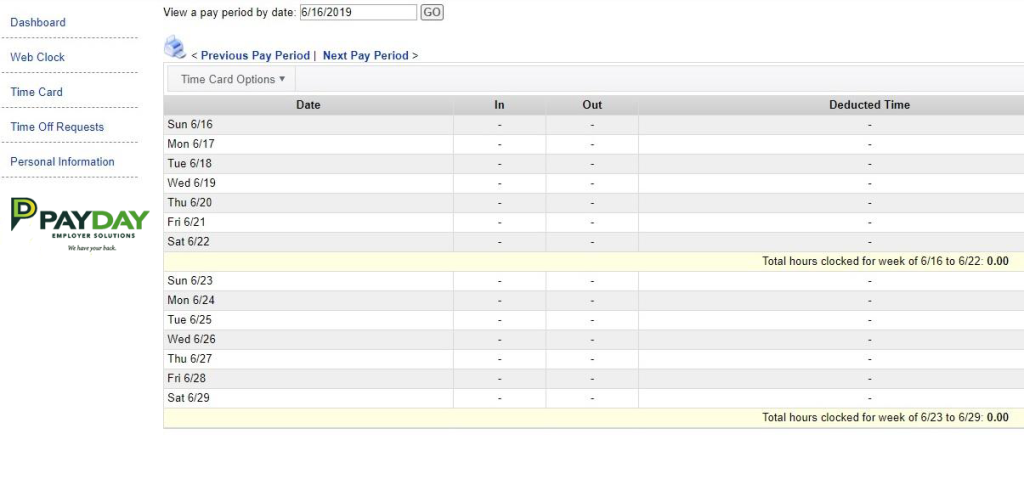Click the Mon 6/24 date cell
Viewport: 1024px width, 479px height.
pos(190,300)
